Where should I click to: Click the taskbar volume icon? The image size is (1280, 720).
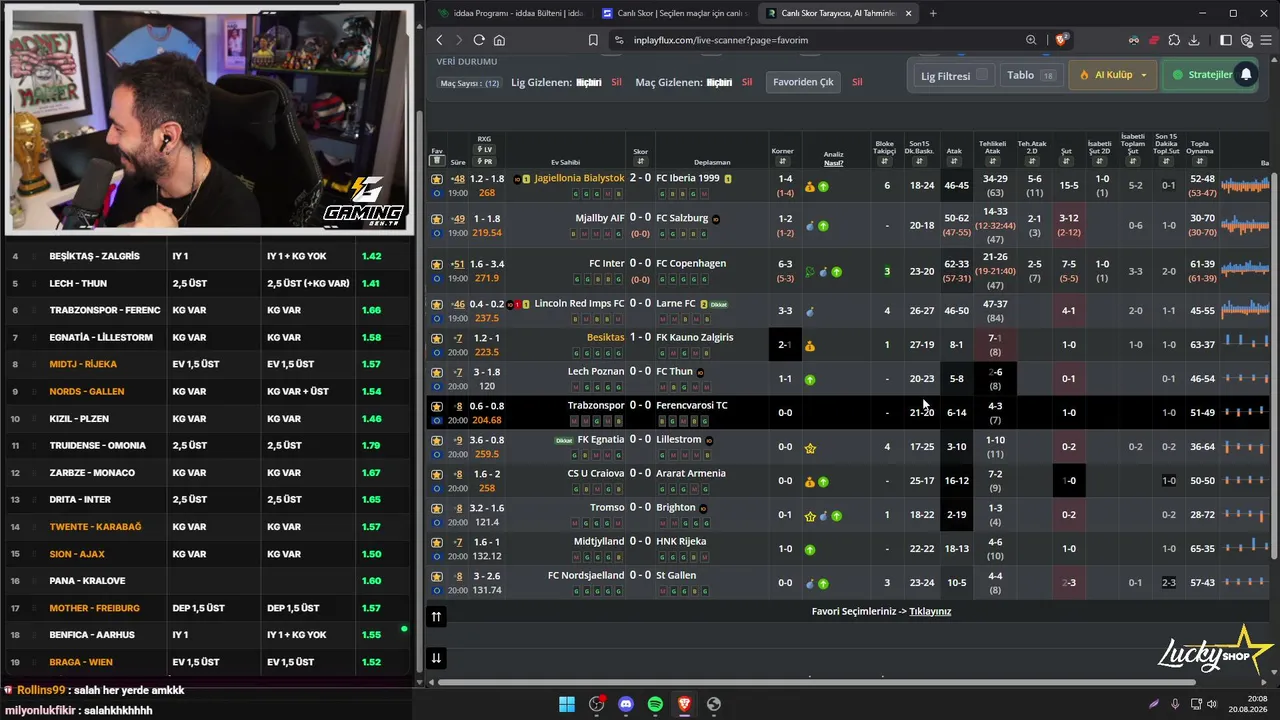point(1210,704)
